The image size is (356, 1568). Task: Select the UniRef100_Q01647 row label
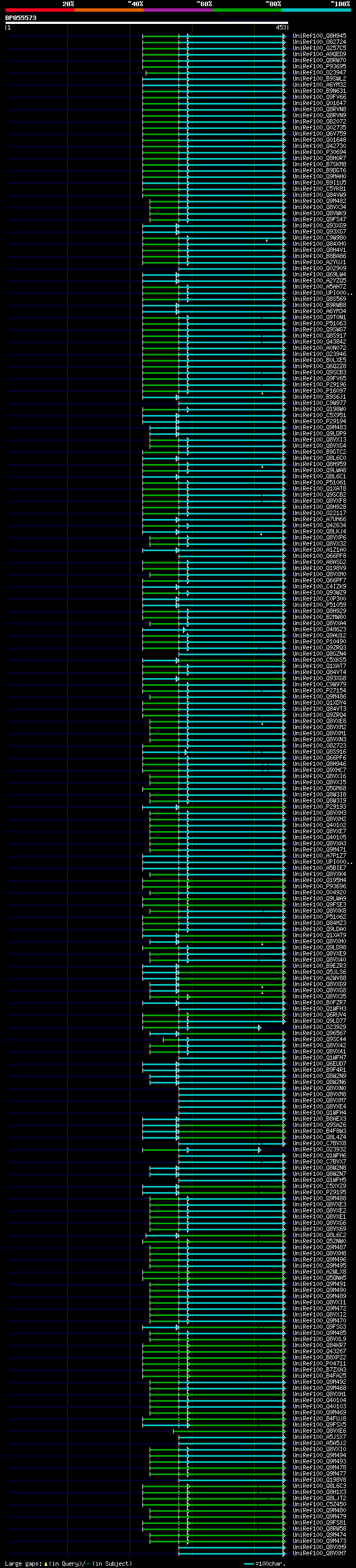coord(319,103)
